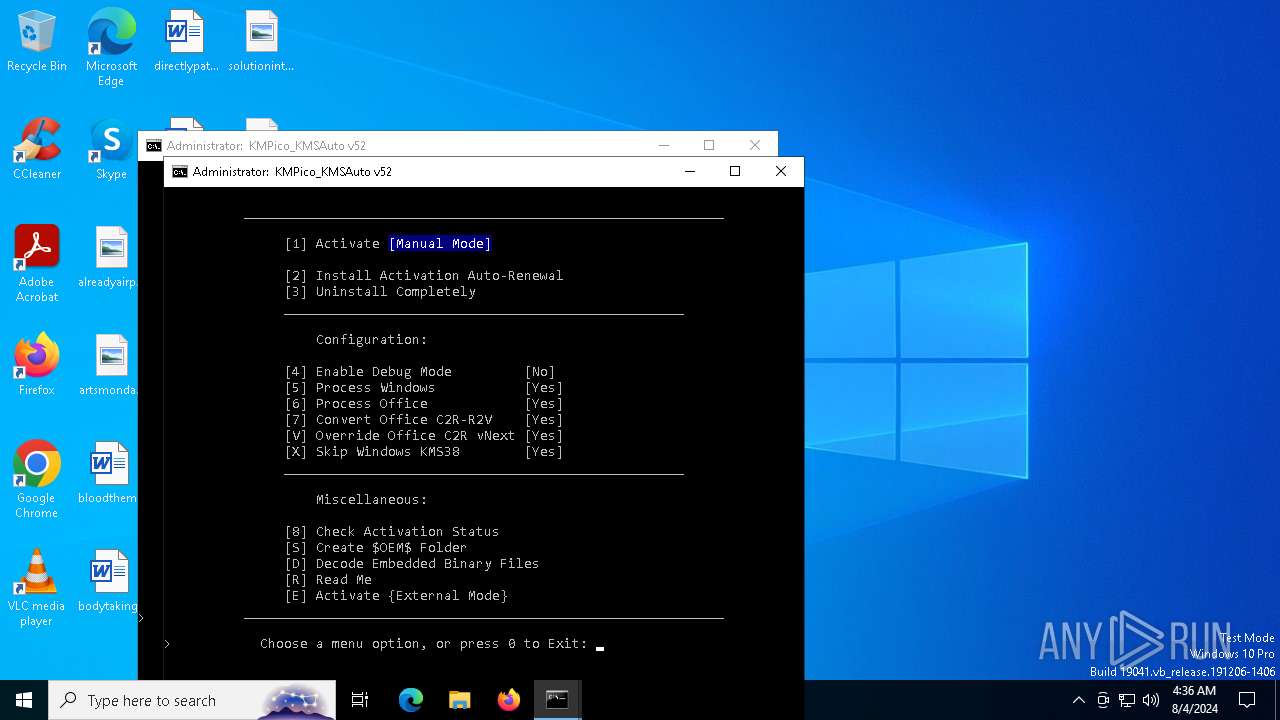Minimize the front KMSAuto console window
Viewport: 1280px width, 720px height.
coord(689,172)
